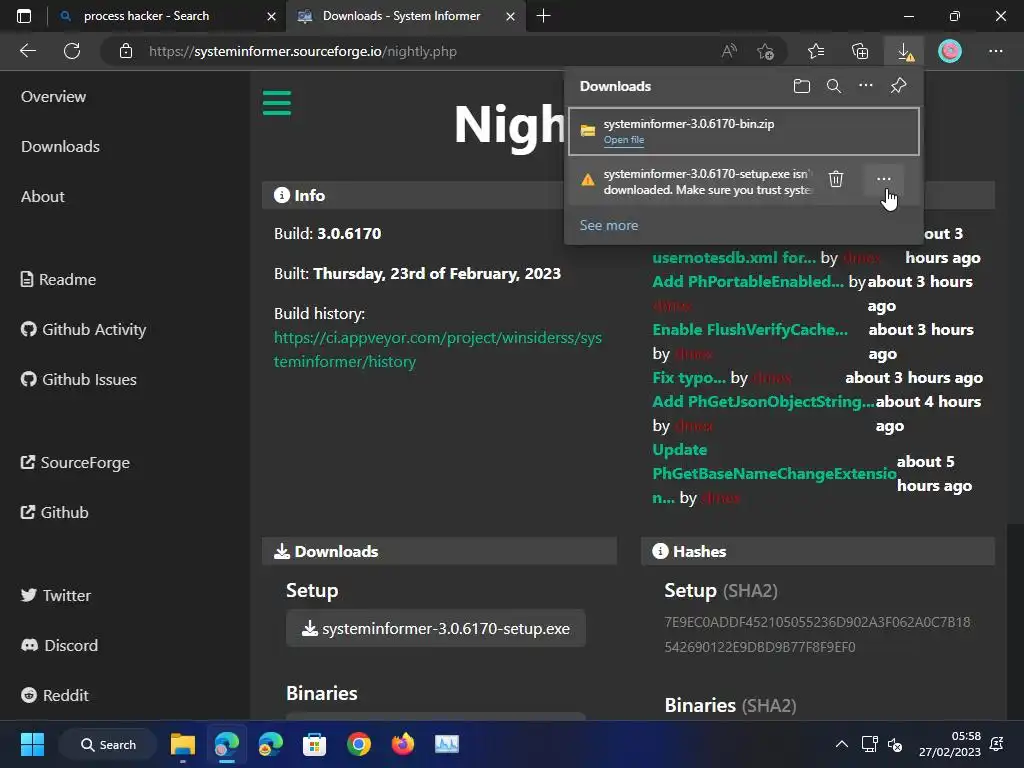
Task: Open the Collections icon
Action: 860,51
